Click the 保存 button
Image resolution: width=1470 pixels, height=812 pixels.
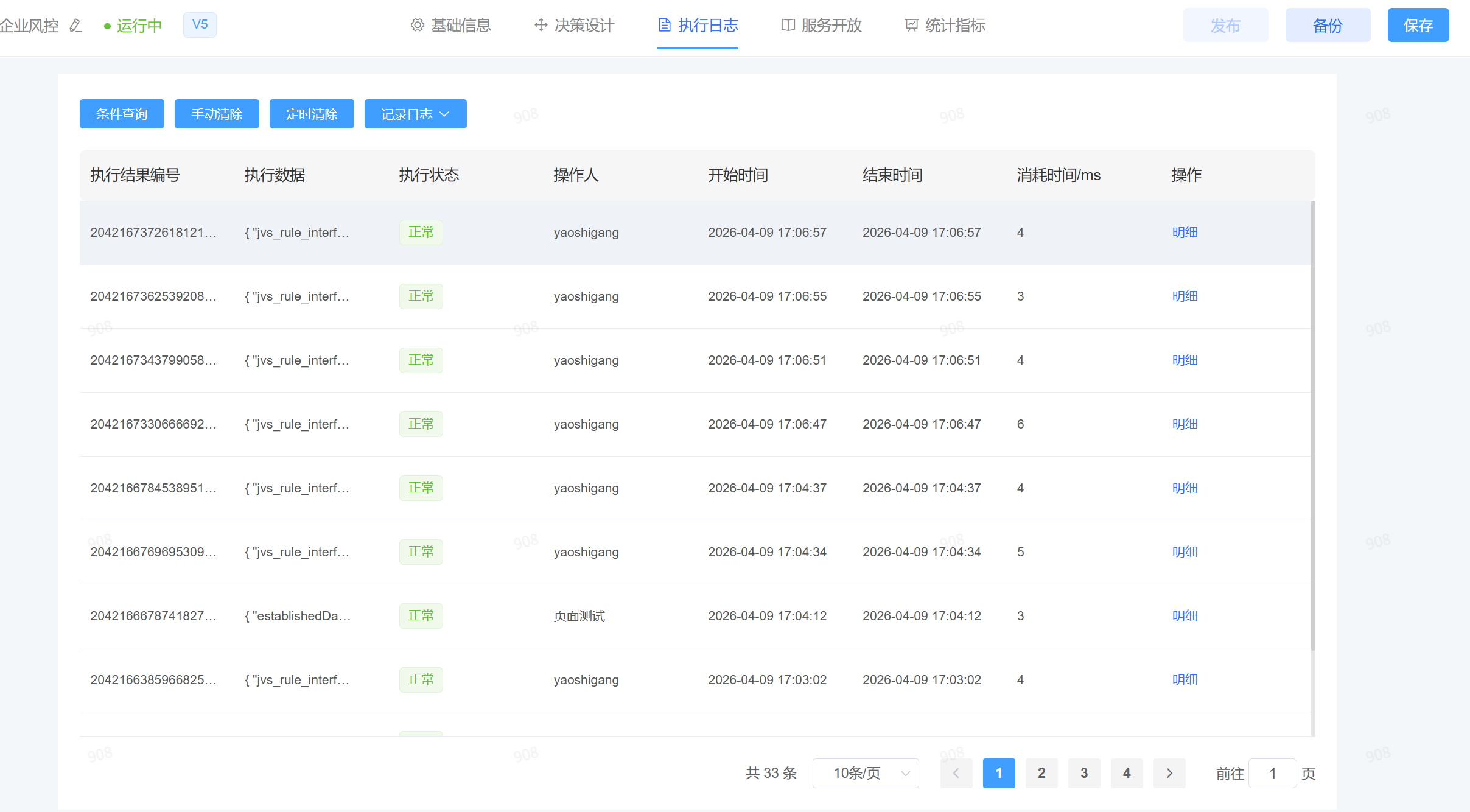pos(1418,26)
